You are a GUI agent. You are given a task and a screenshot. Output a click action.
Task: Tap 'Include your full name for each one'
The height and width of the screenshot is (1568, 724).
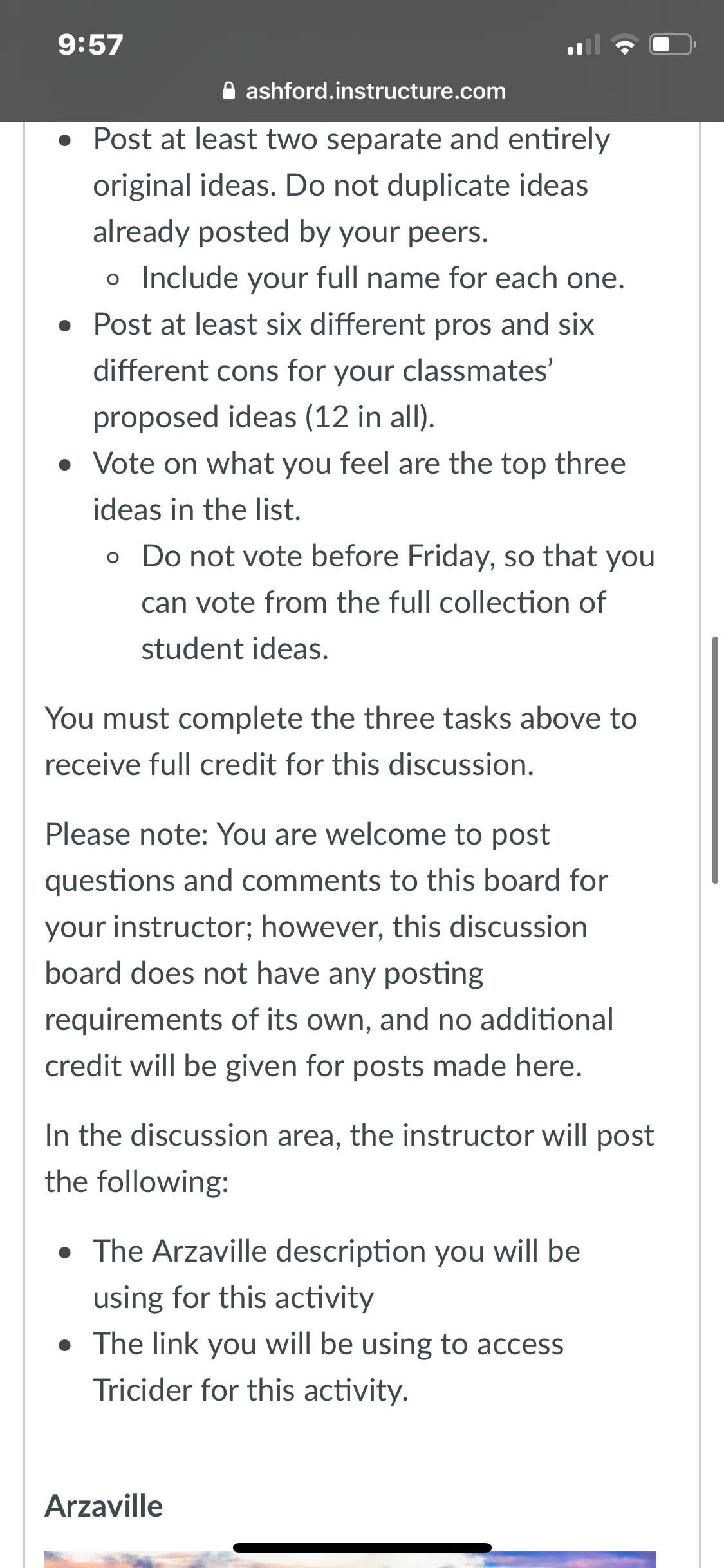(383, 278)
